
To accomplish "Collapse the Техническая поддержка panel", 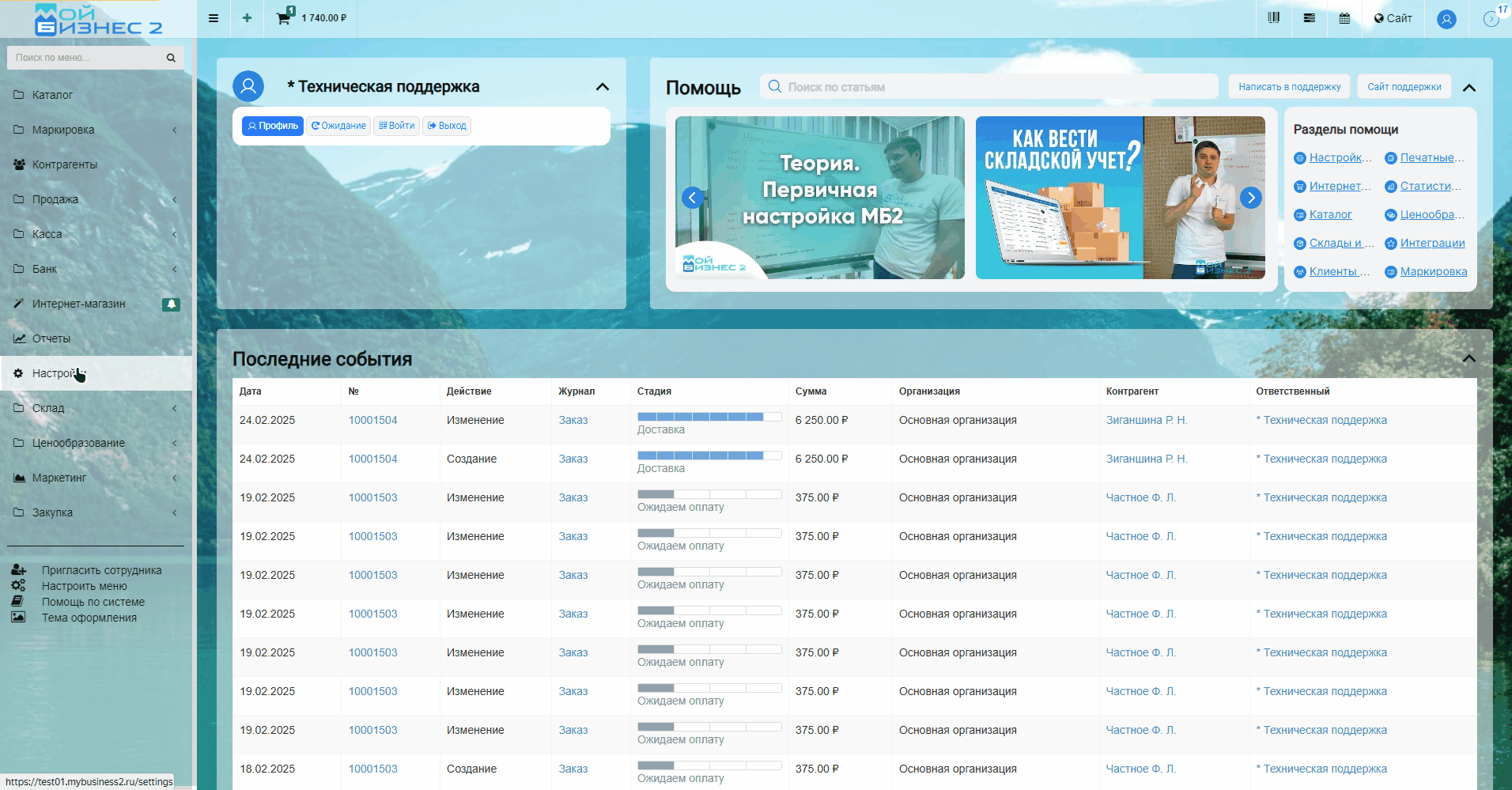I will pos(602,87).
